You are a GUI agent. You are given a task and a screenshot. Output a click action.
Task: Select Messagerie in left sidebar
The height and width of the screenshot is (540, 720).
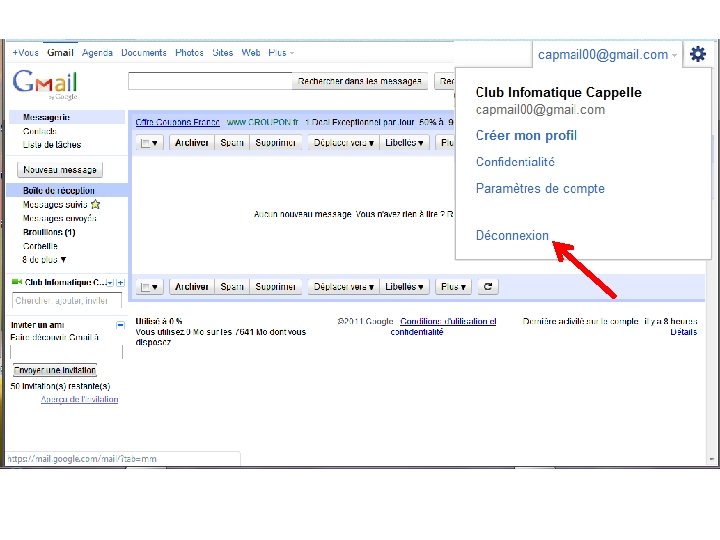[46, 117]
